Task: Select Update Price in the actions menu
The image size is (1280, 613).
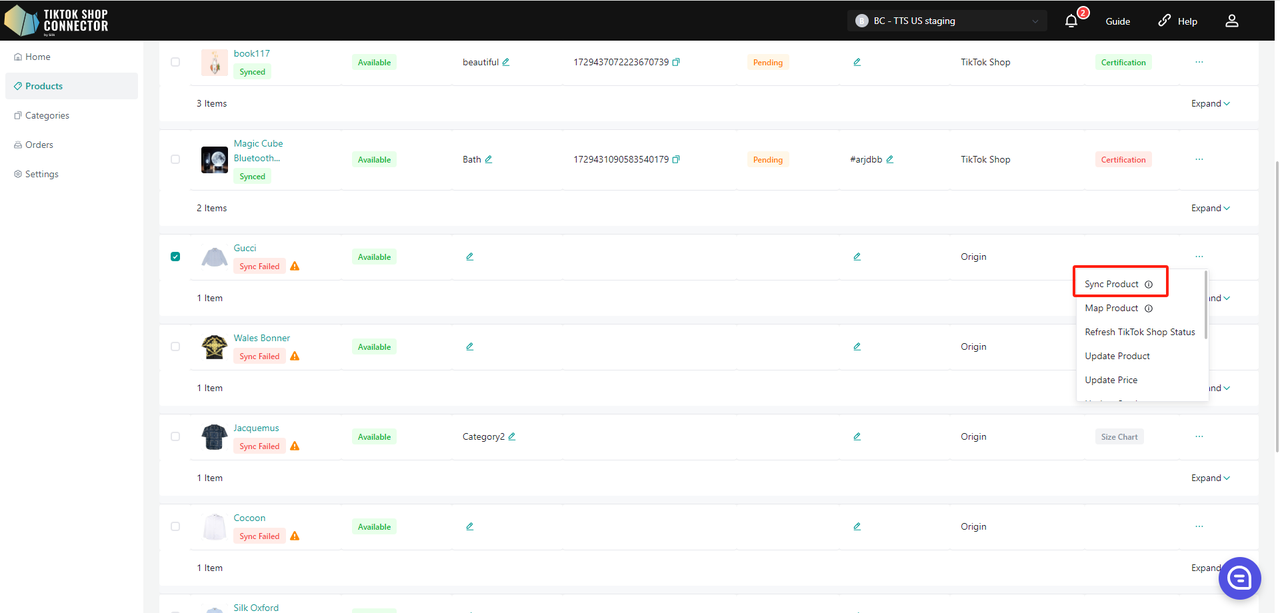Action: click(x=1111, y=381)
